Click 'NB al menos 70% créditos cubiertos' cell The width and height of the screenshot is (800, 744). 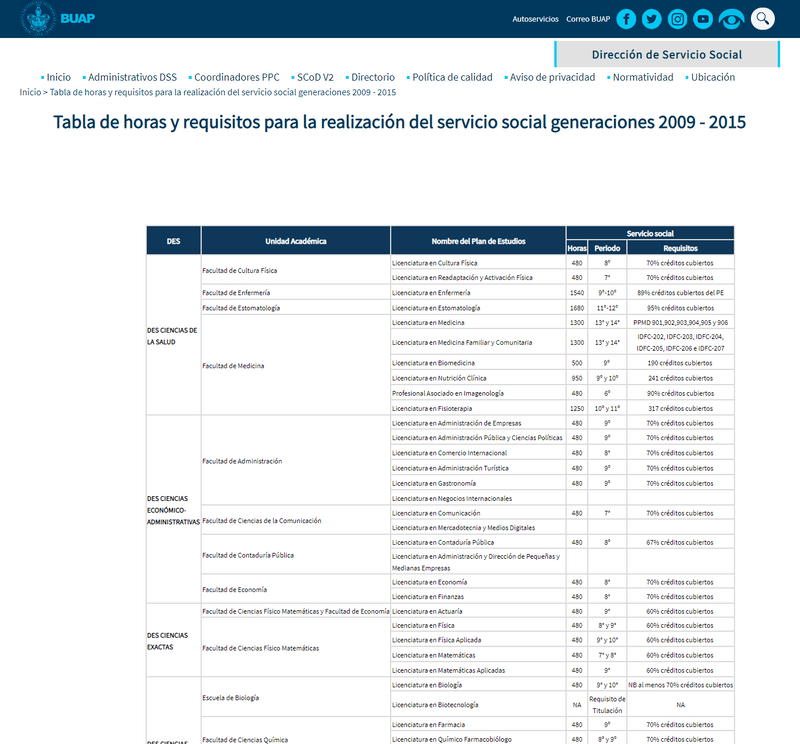tap(681, 685)
